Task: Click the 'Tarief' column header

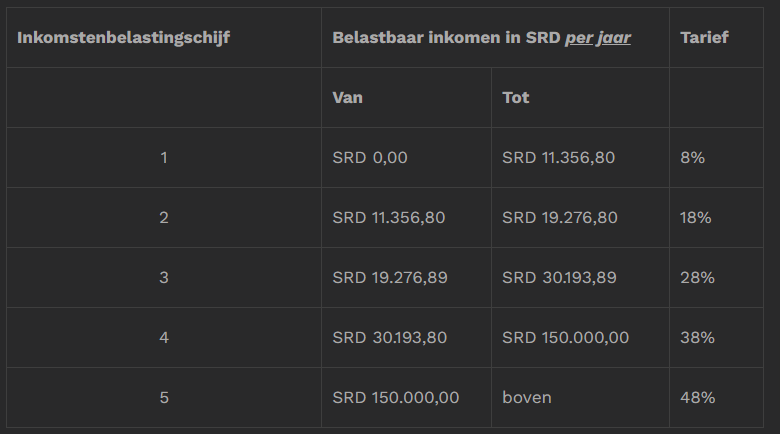Action: tap(704, 38)
